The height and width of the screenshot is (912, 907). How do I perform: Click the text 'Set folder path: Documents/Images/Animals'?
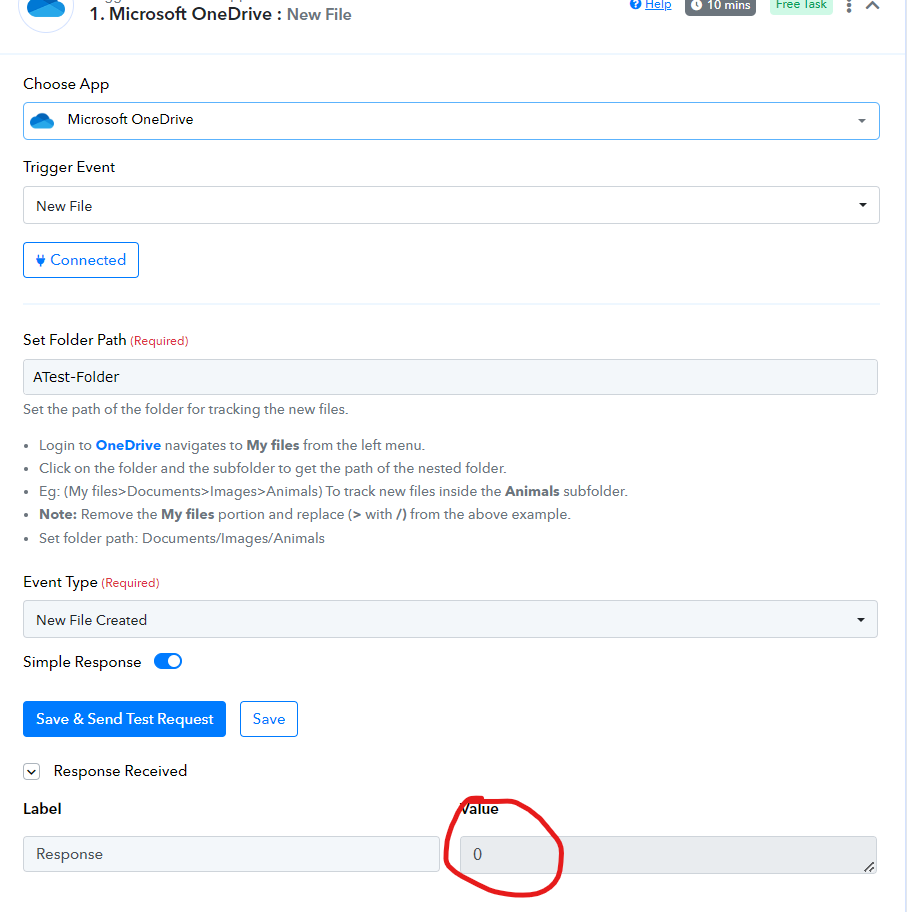point(182,538)
